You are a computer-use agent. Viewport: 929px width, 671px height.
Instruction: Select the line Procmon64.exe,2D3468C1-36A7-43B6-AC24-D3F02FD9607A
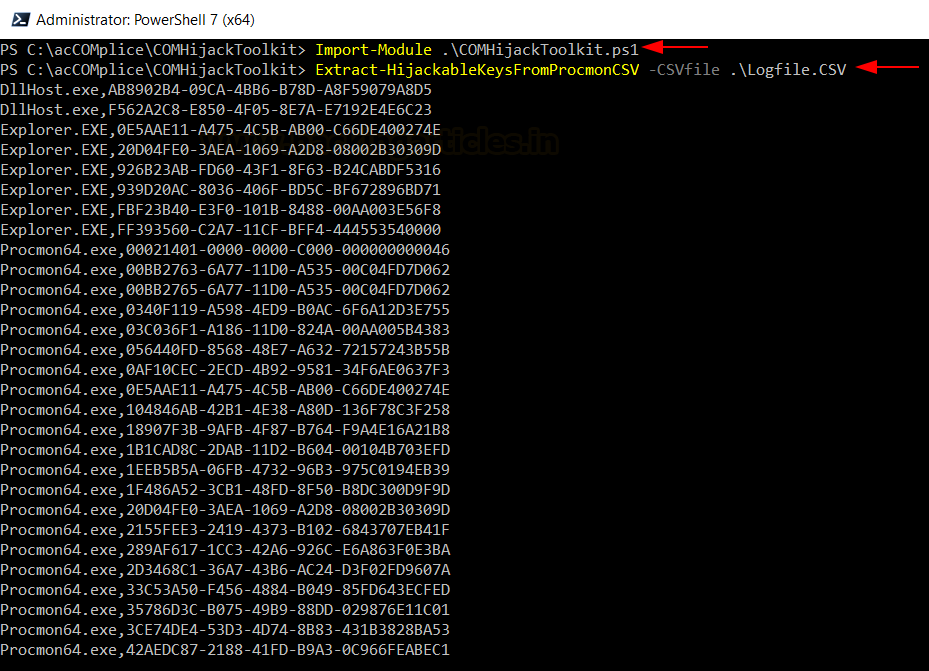tap(225, 570)
